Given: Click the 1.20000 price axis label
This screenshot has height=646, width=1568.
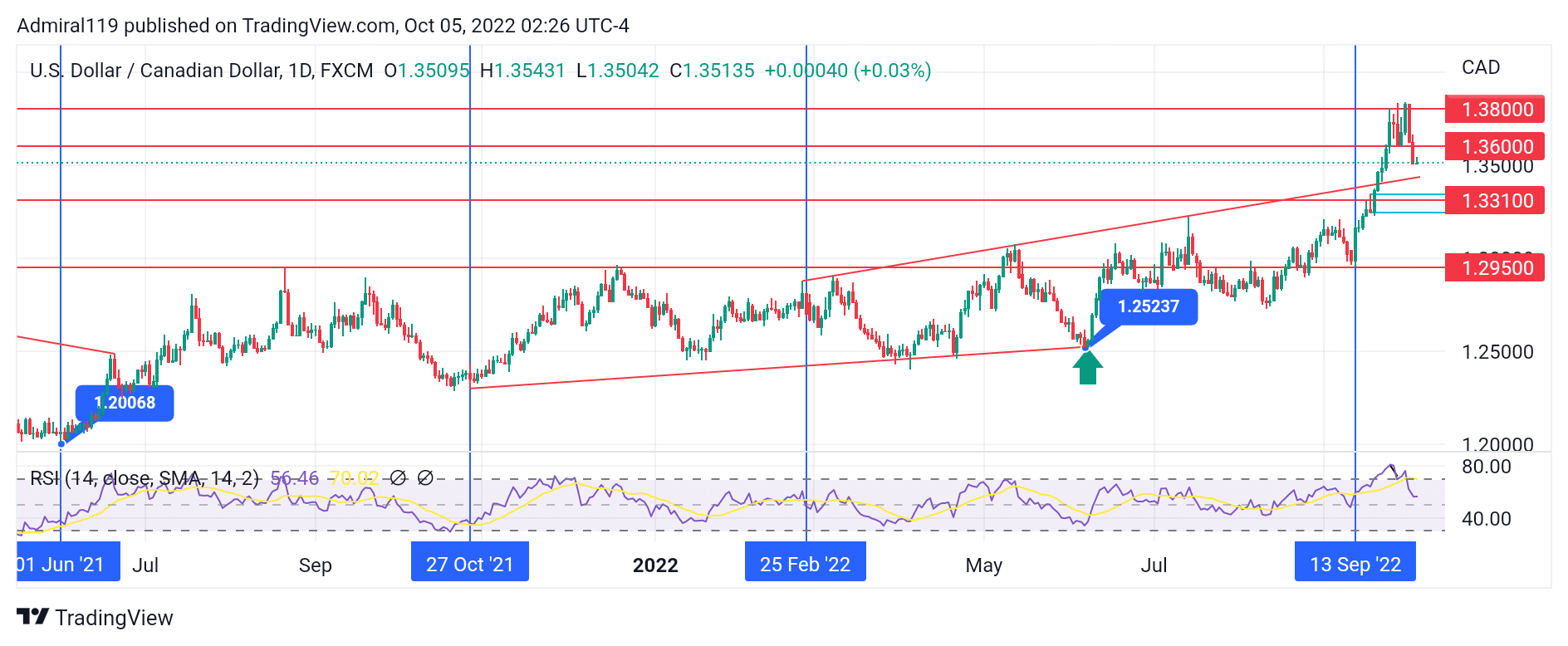Looking at the screenshot, I should click(1497, 444).
